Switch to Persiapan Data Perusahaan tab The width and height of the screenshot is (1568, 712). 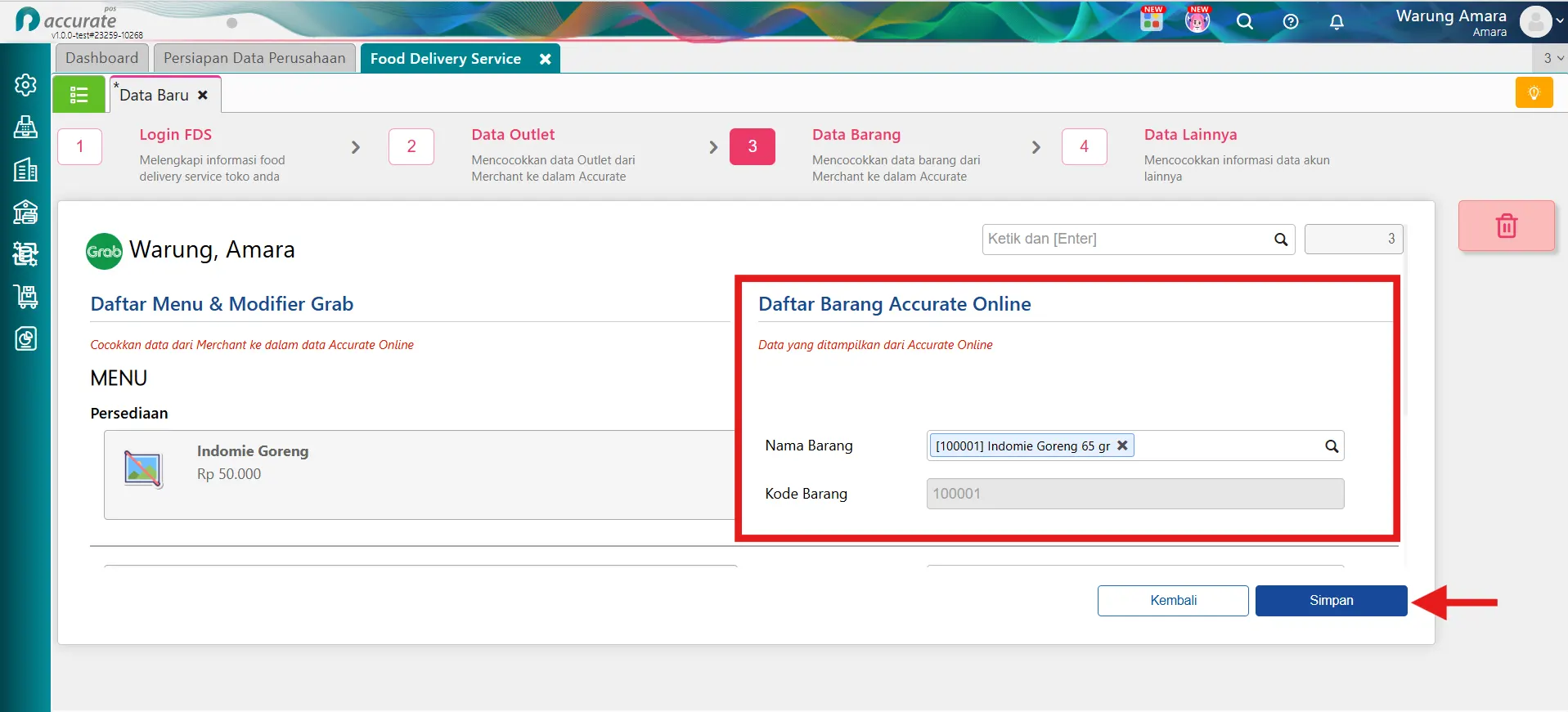pyautogui.click(x=254, y=58)
